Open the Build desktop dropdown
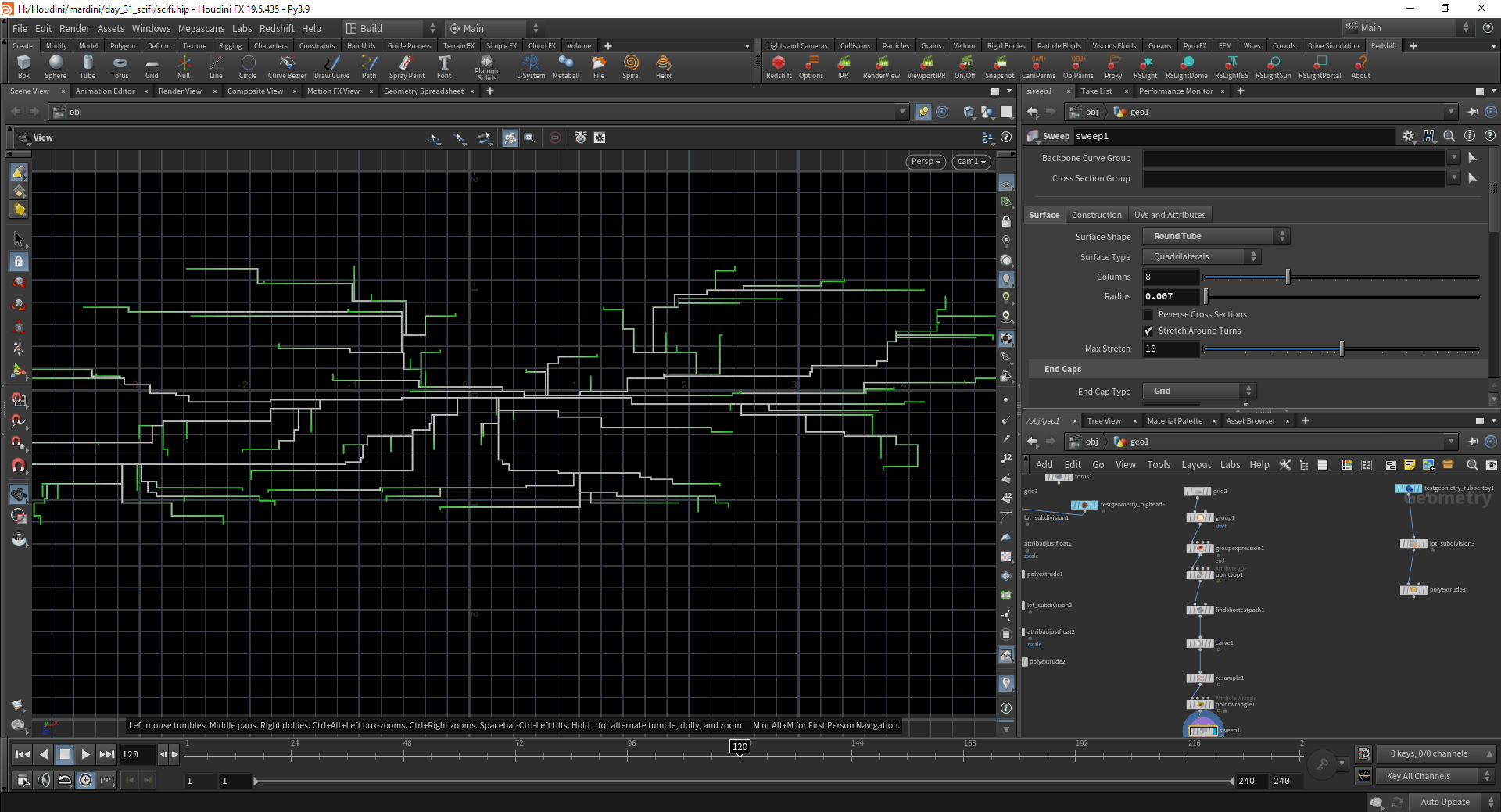Image resolution: width=1501 pixels, height=812 pixels. [x=390, y=28]
